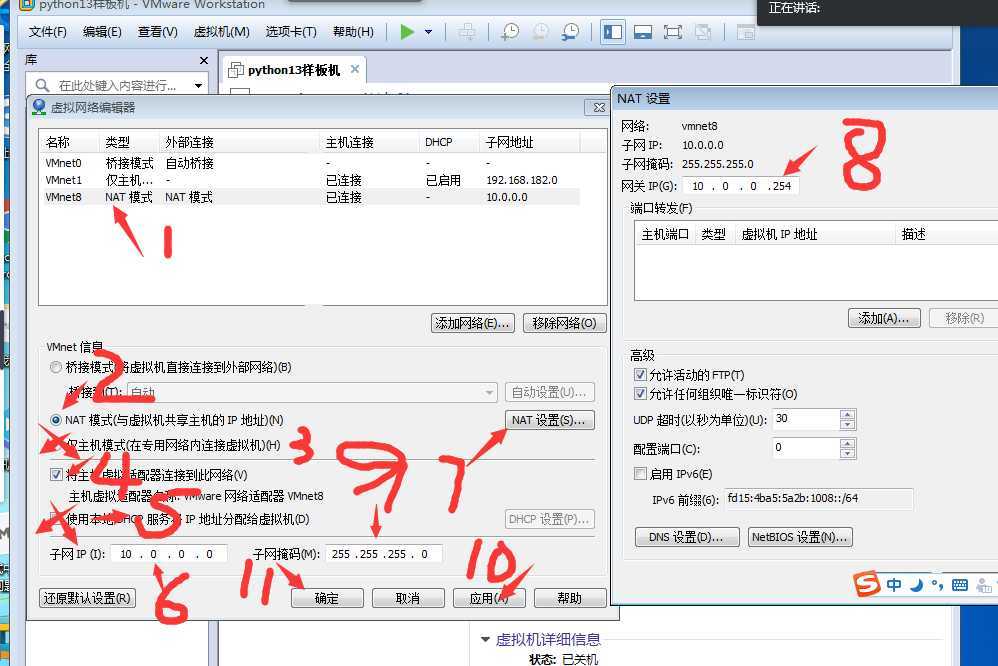The height and width of the screenshot is (666, 998).
Task: Open the 查看(V) menu
Action: tap(157, 32)
